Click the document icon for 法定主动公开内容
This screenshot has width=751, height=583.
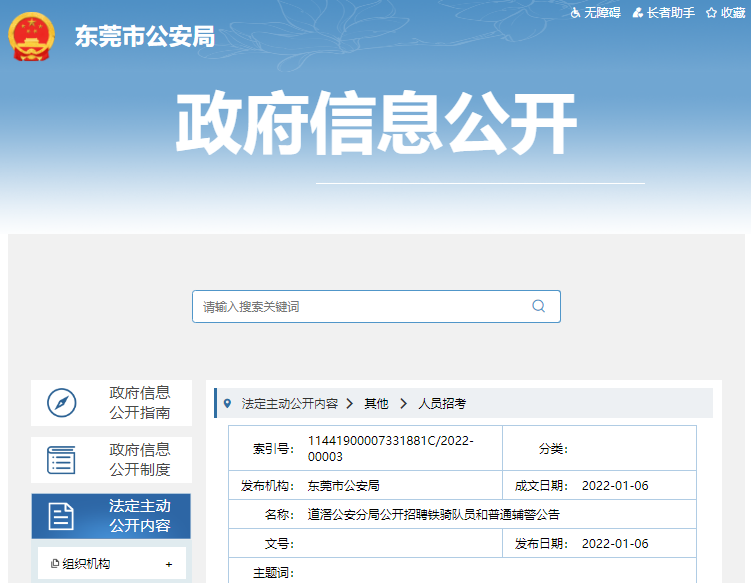tap(61, 516)
